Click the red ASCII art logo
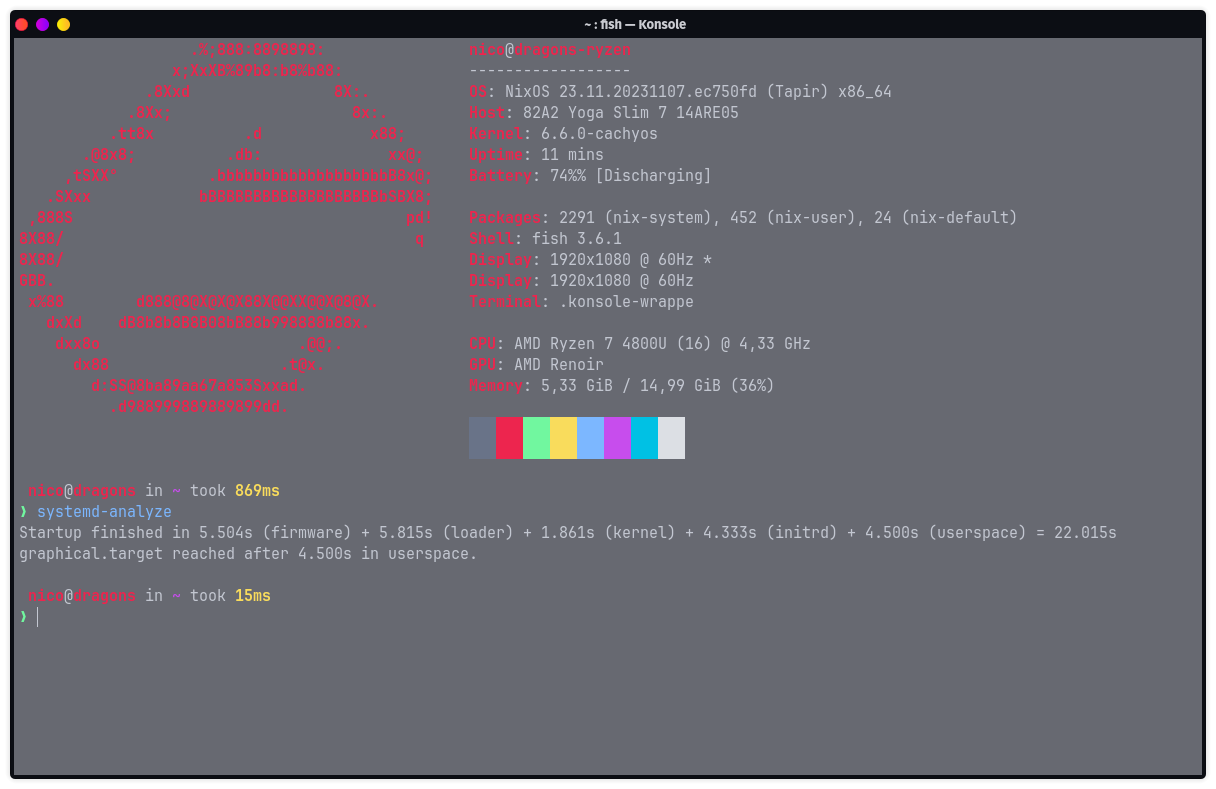This screenshot has height=789, width=1216. pos(226,228)
